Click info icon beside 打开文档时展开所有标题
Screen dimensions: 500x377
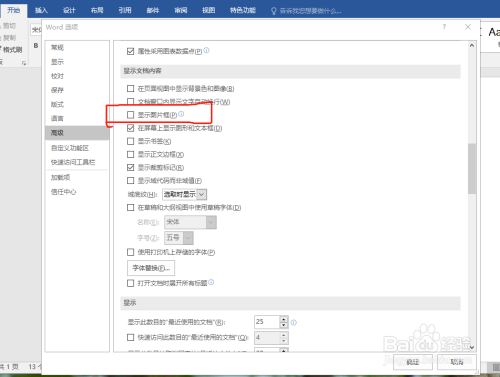coord(211,282)
